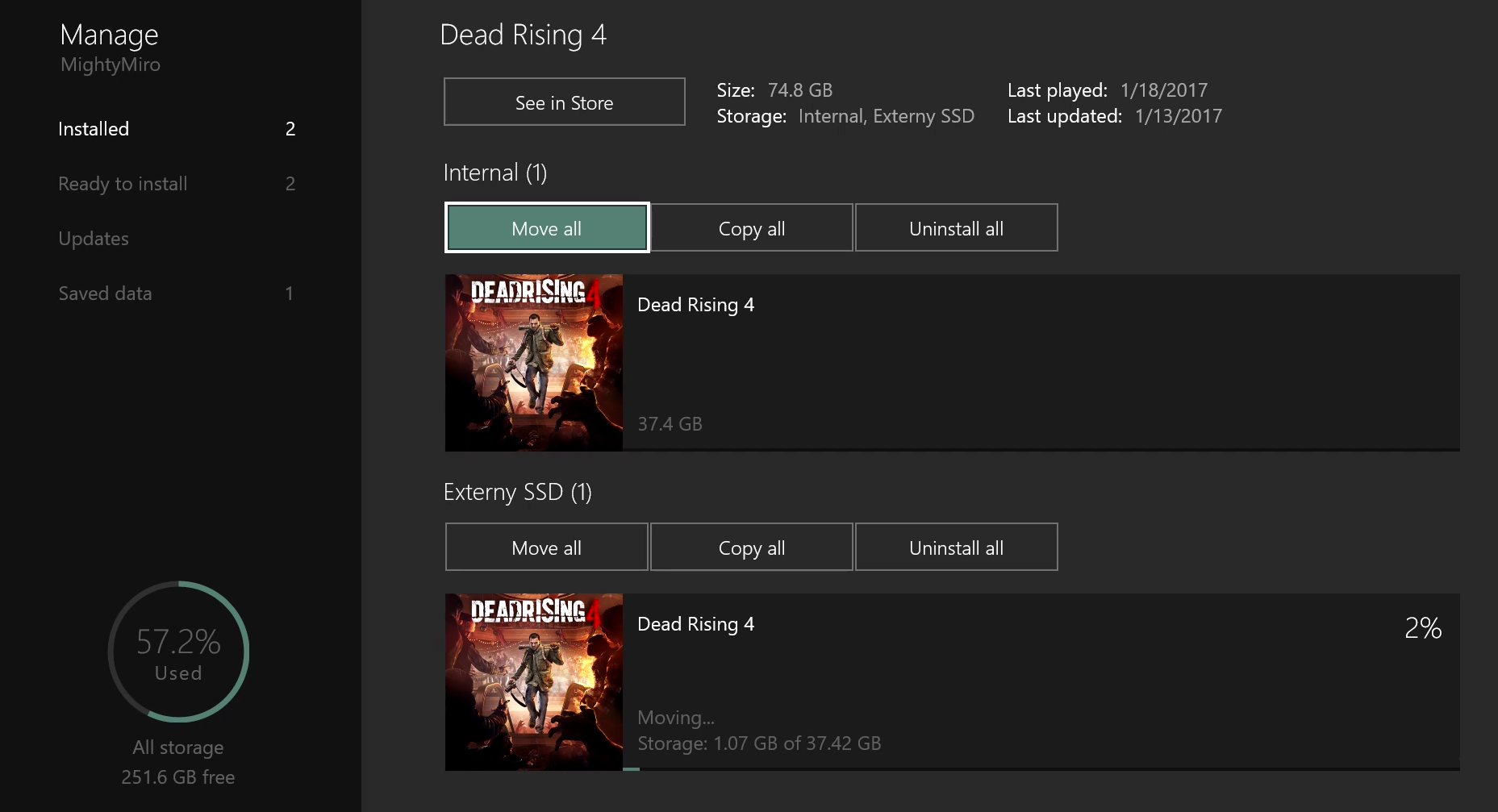Copy all games from Externy SSD
1498x812 pixels.
(x=752, y=548)
